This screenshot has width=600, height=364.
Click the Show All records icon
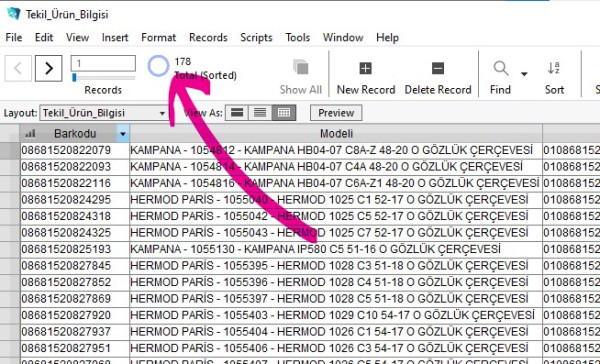(301, 67)
